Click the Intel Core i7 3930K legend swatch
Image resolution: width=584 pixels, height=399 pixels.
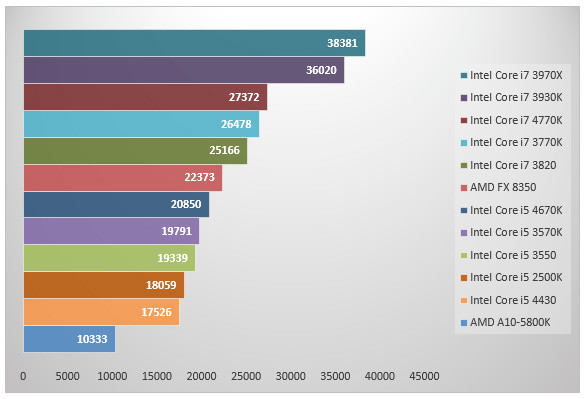point(464,98)
